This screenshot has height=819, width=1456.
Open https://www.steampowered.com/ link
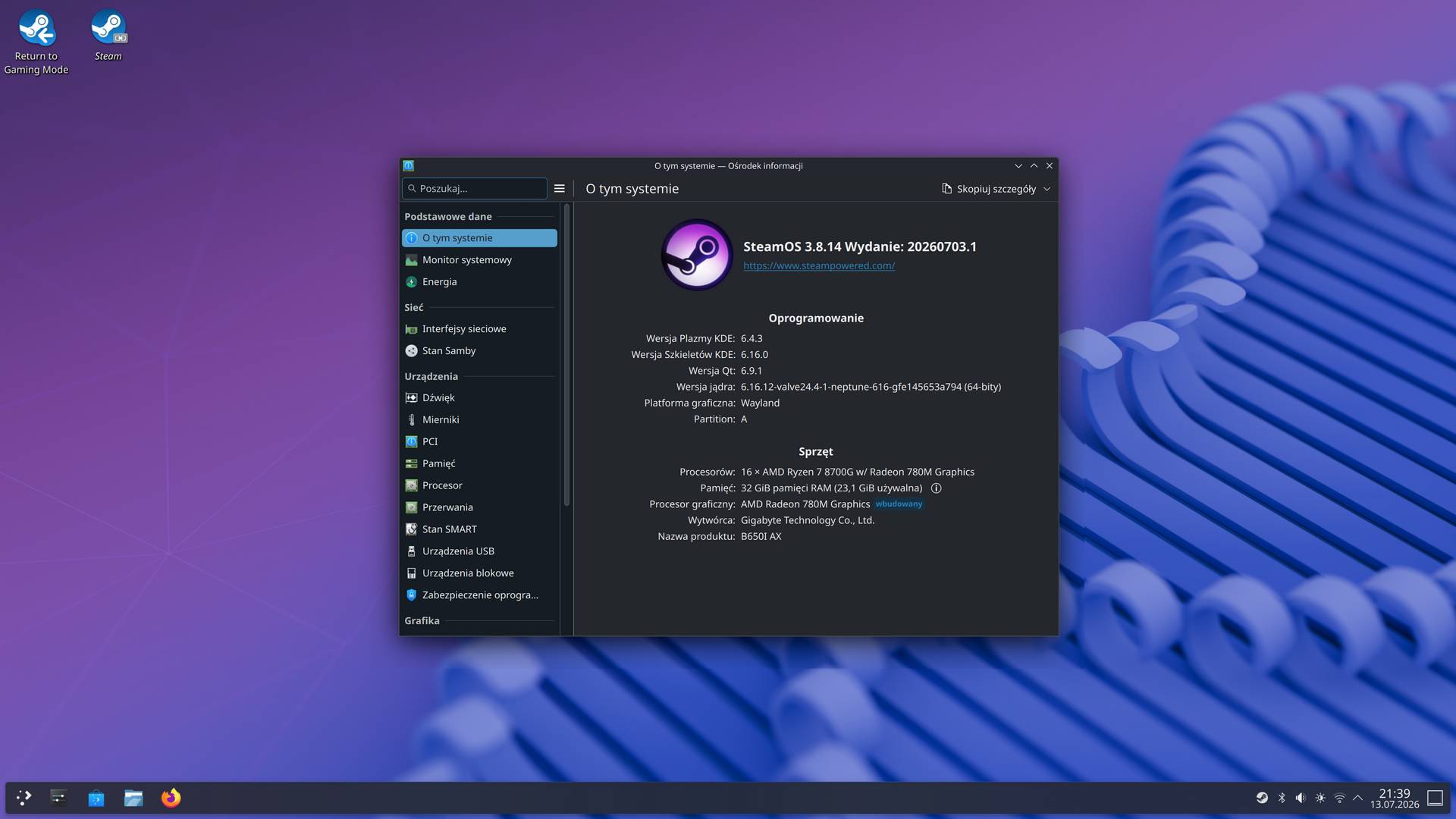coord(819,266)
